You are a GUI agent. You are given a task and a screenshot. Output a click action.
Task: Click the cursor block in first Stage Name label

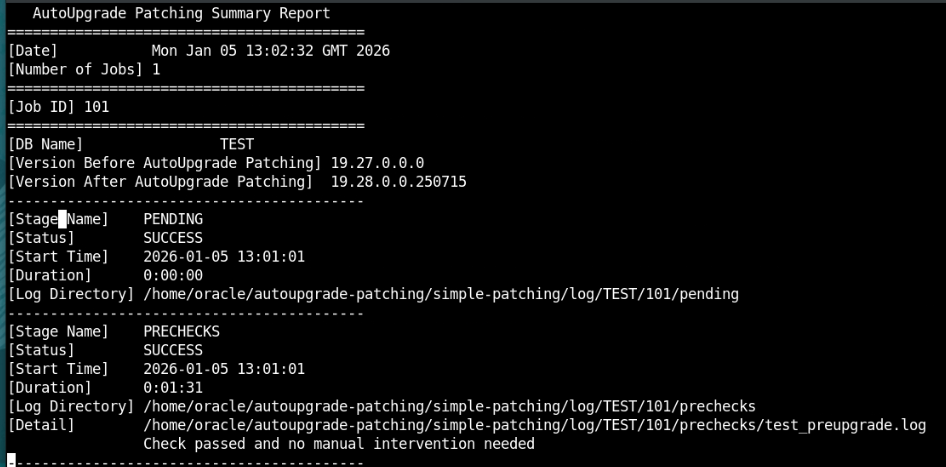click(x=63, y=219)
